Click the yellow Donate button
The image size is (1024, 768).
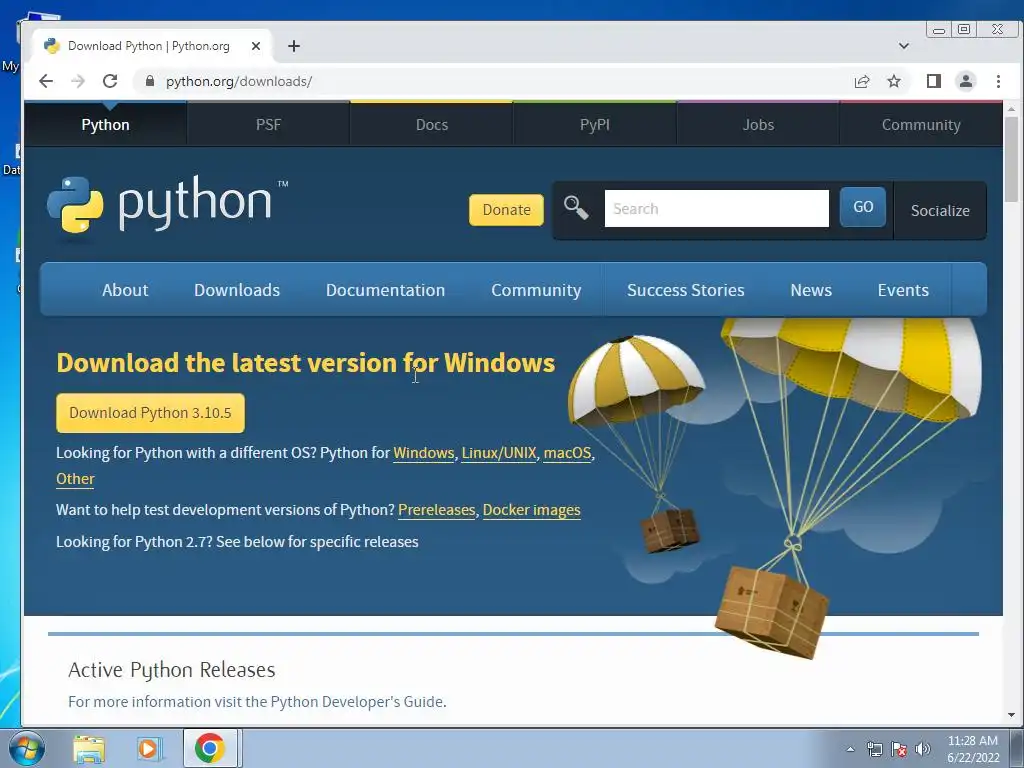506,210
